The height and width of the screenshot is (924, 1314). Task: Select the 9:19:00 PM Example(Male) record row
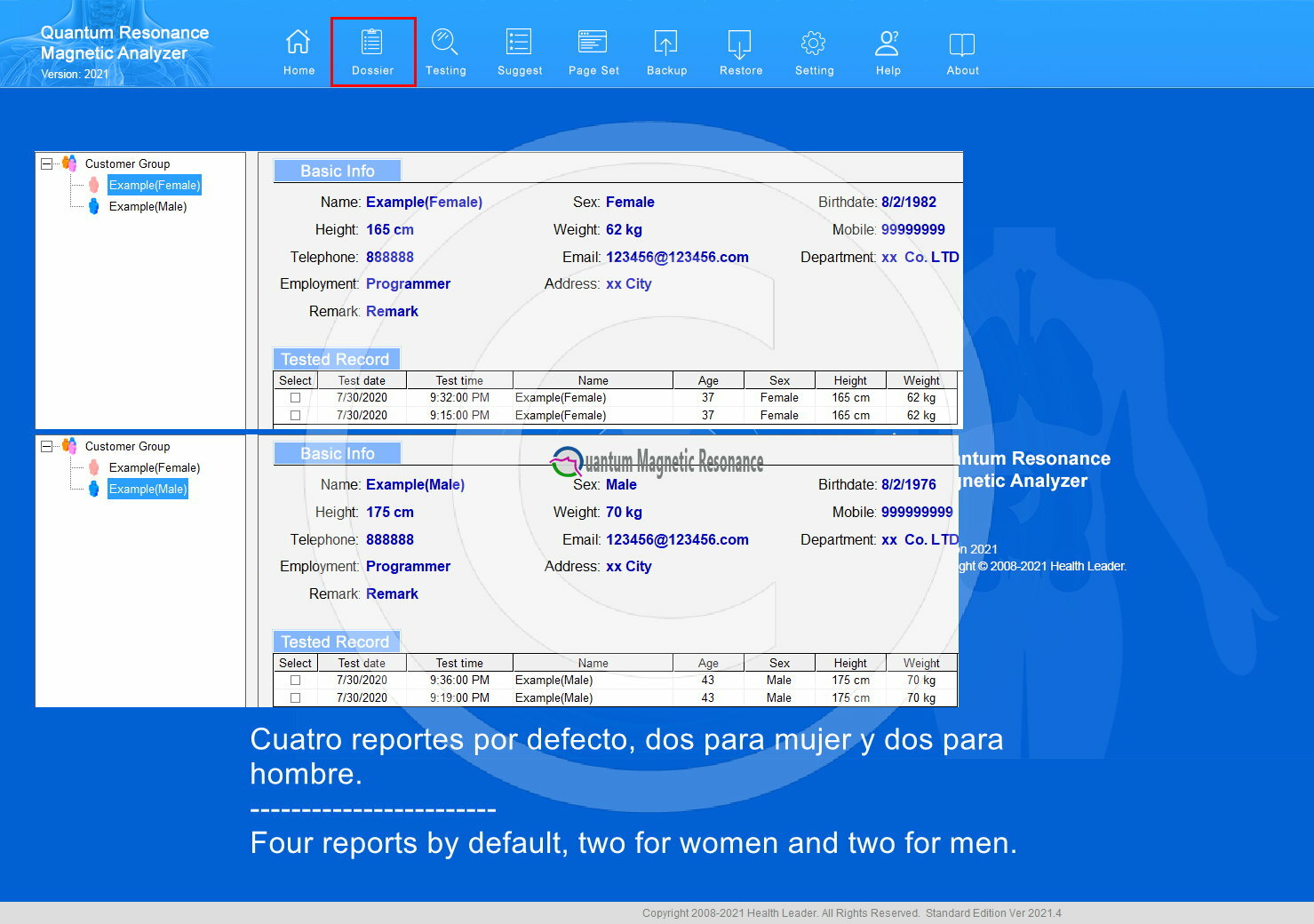point(615,697)
